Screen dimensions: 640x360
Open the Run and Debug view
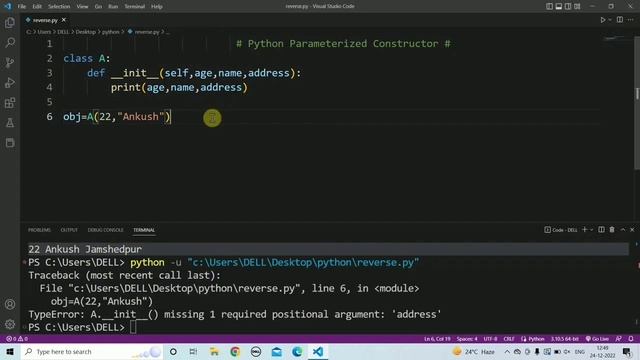10,82
